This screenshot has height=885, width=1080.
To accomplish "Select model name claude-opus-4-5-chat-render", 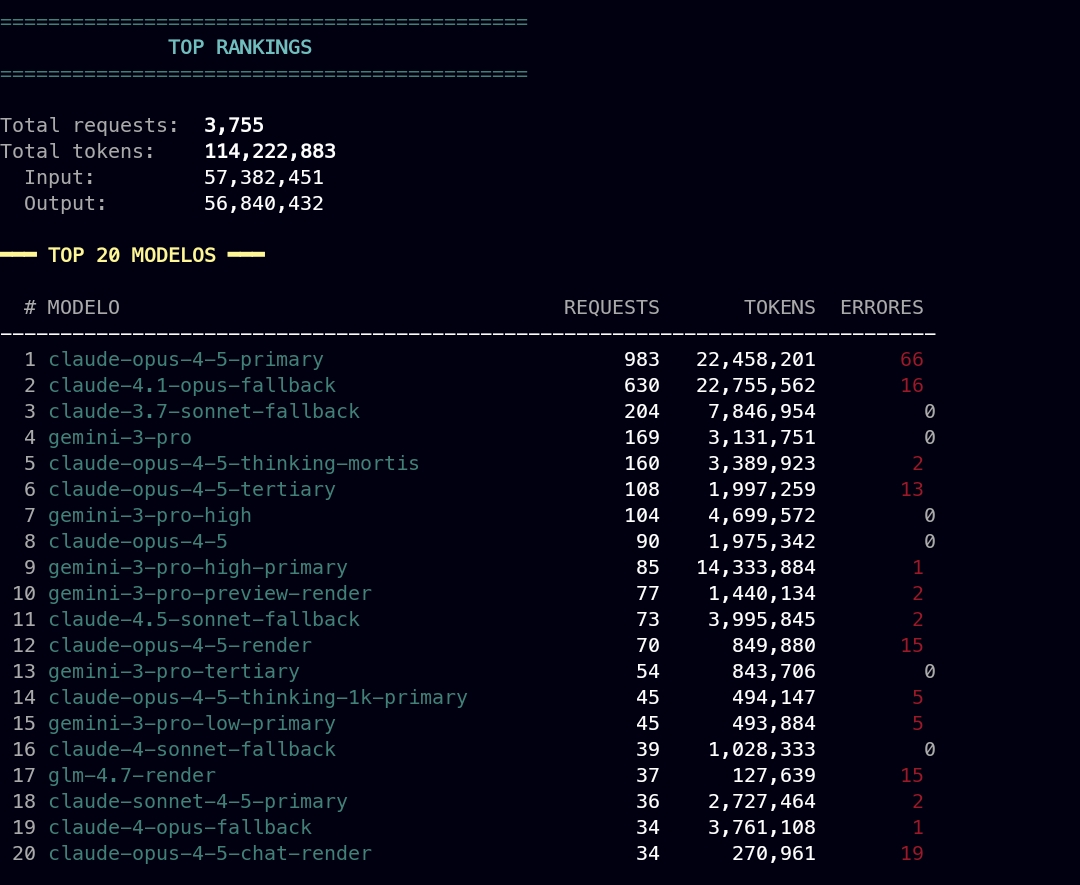I will pos(210,854).
